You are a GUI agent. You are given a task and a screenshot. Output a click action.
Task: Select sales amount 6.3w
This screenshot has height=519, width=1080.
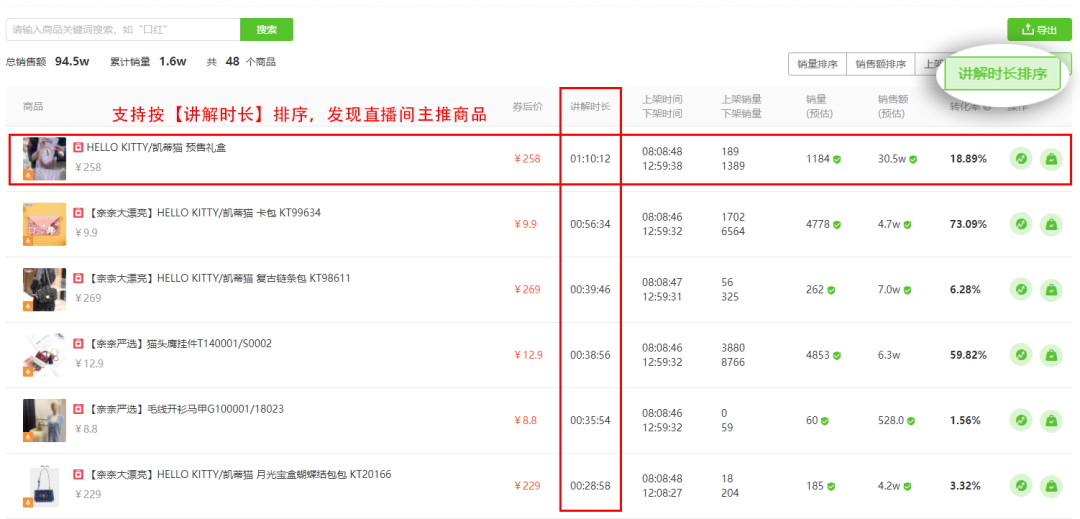tap(889, 355)
